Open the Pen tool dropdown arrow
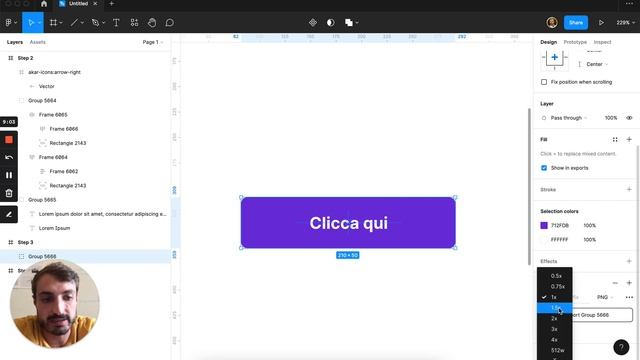This screenshot has height=360, width=640. tap(103, 23)
